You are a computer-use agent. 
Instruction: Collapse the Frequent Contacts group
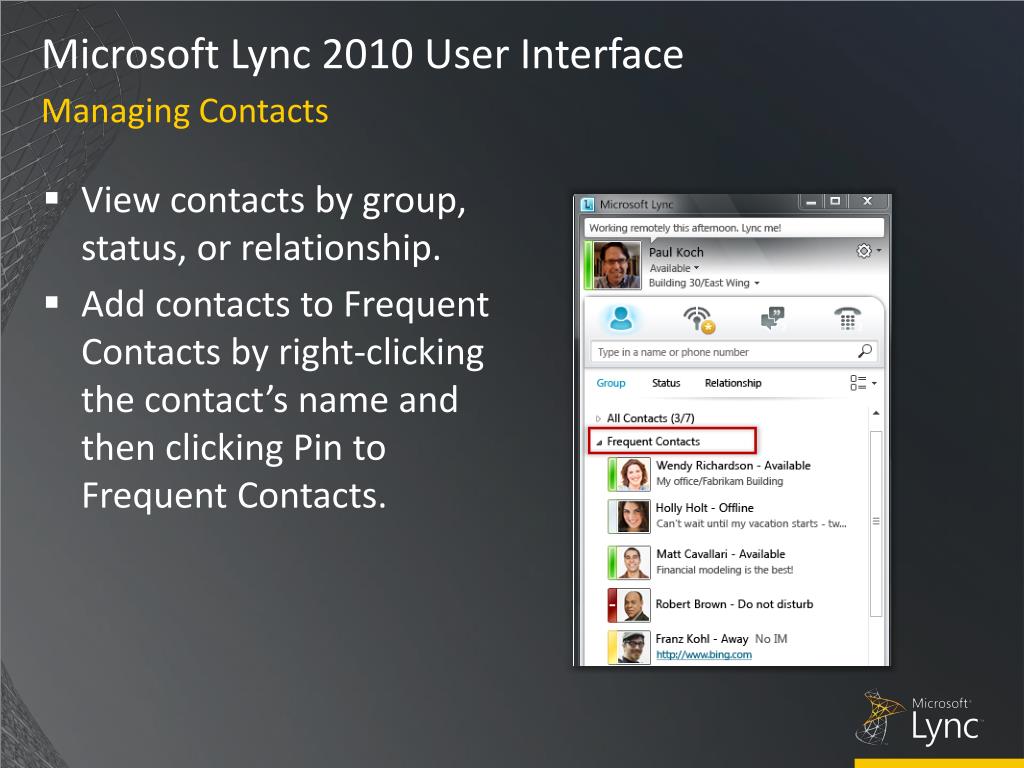coord(598,443)
